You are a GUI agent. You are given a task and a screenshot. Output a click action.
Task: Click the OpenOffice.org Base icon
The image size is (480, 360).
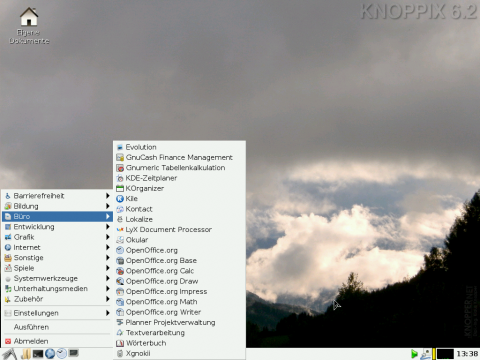(x=120, y=261)
